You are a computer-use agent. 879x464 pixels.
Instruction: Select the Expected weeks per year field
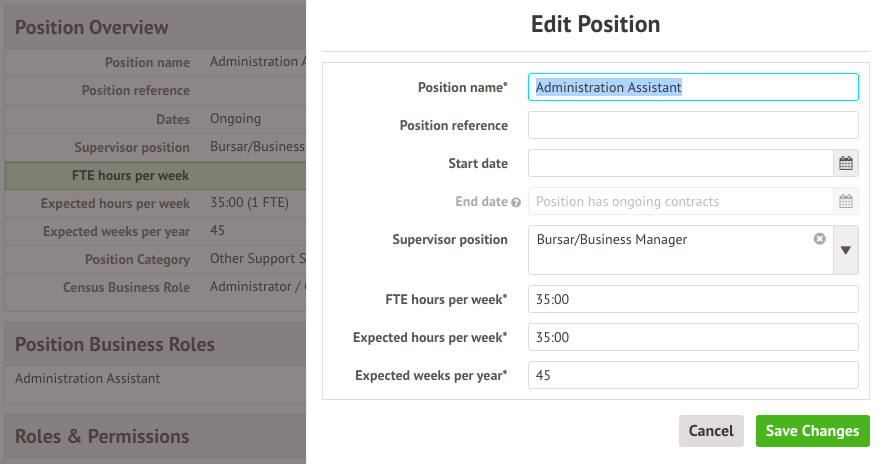[692, 375]
